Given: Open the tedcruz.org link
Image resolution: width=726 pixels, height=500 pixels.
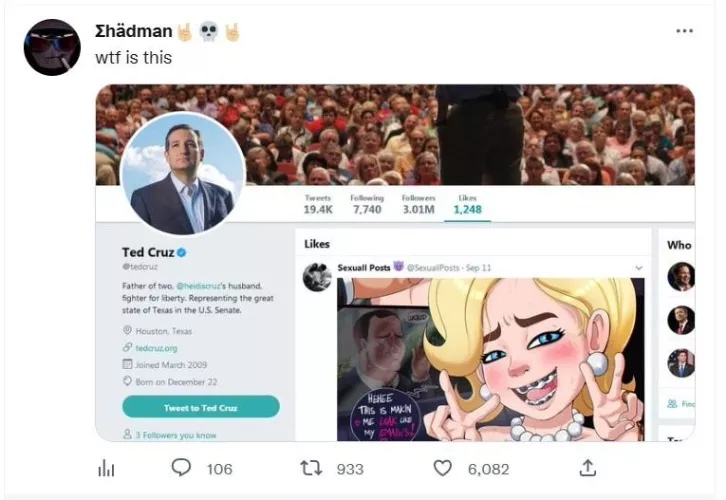Looking at the screenshot, I should (156, 348).
